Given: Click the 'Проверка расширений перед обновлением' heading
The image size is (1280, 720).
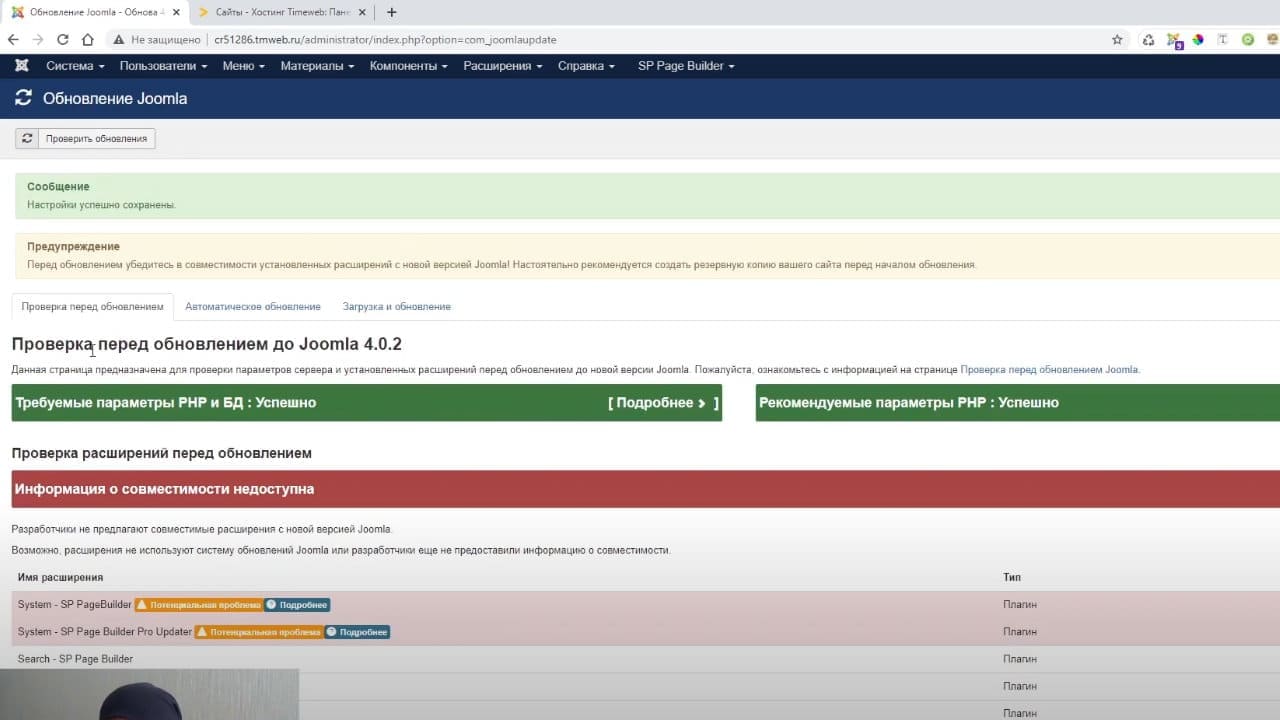Looking at the screenshot, I should [162, 453].
